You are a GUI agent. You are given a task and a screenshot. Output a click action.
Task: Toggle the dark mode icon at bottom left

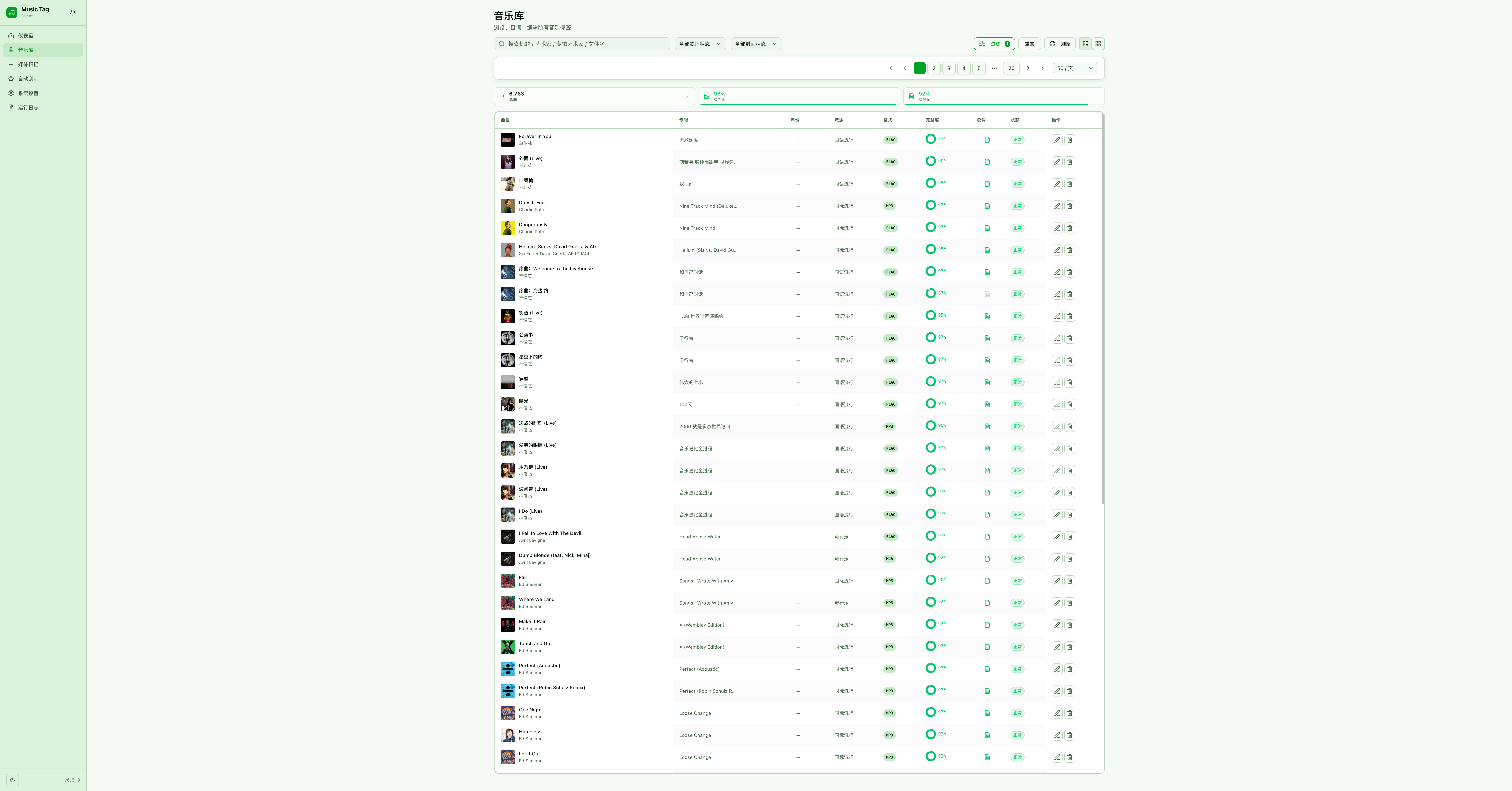(x=12, y=780)
